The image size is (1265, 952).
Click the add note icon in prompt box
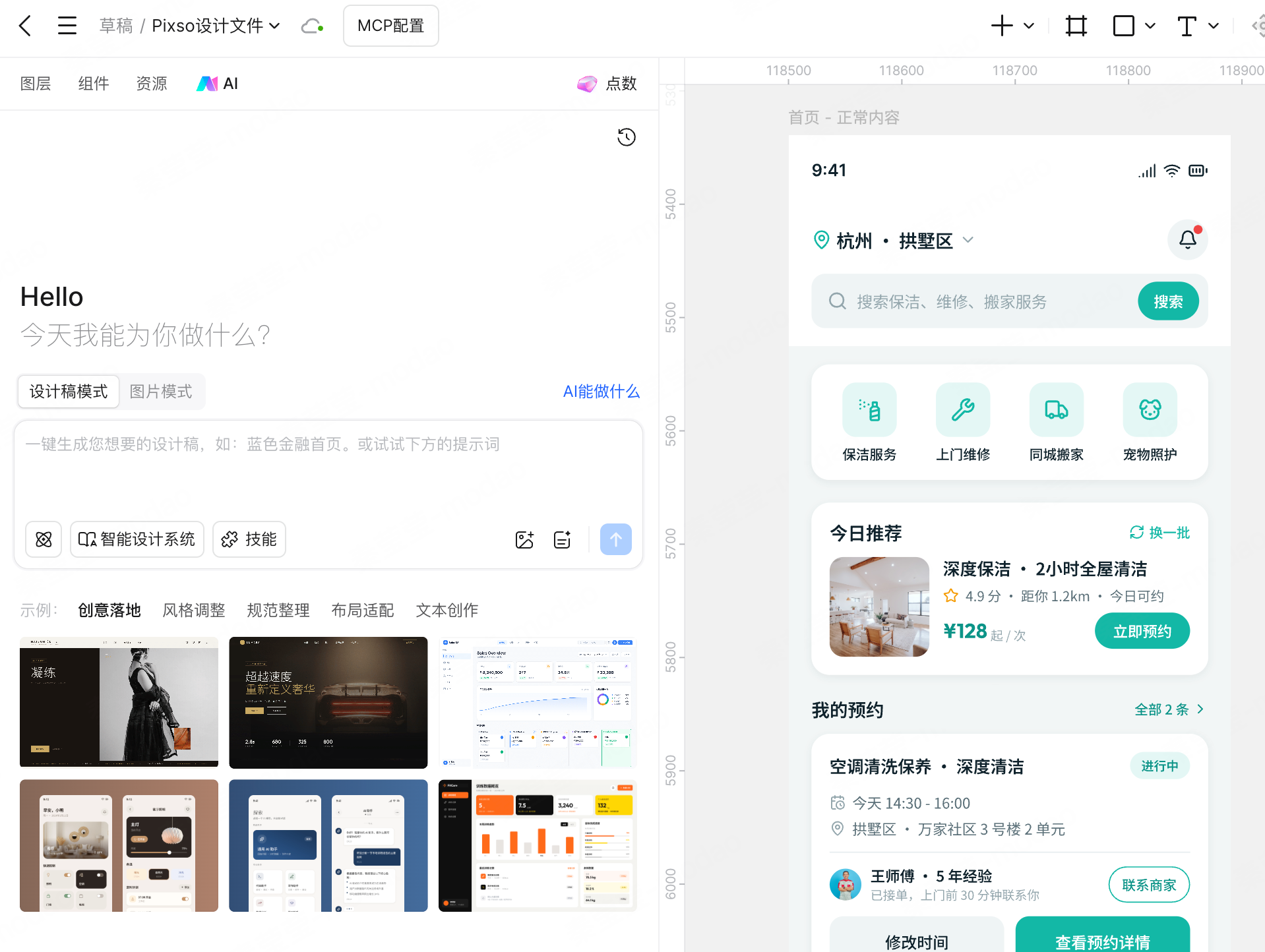(563, 540)
